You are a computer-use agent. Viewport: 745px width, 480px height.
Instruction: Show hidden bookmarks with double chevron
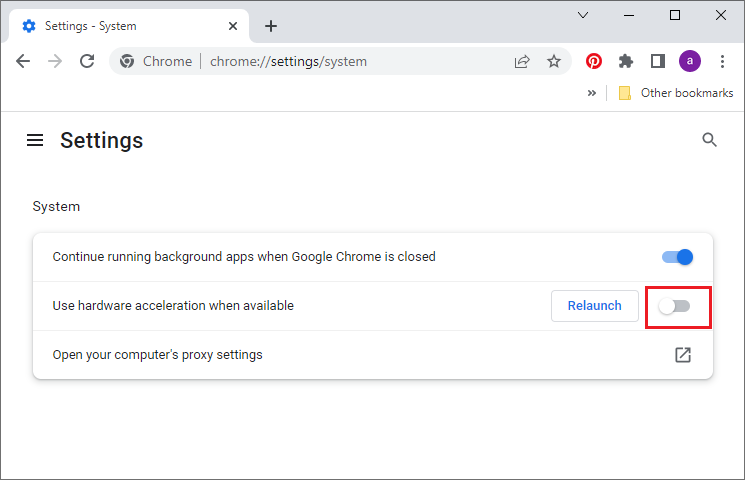pos(592,93)
